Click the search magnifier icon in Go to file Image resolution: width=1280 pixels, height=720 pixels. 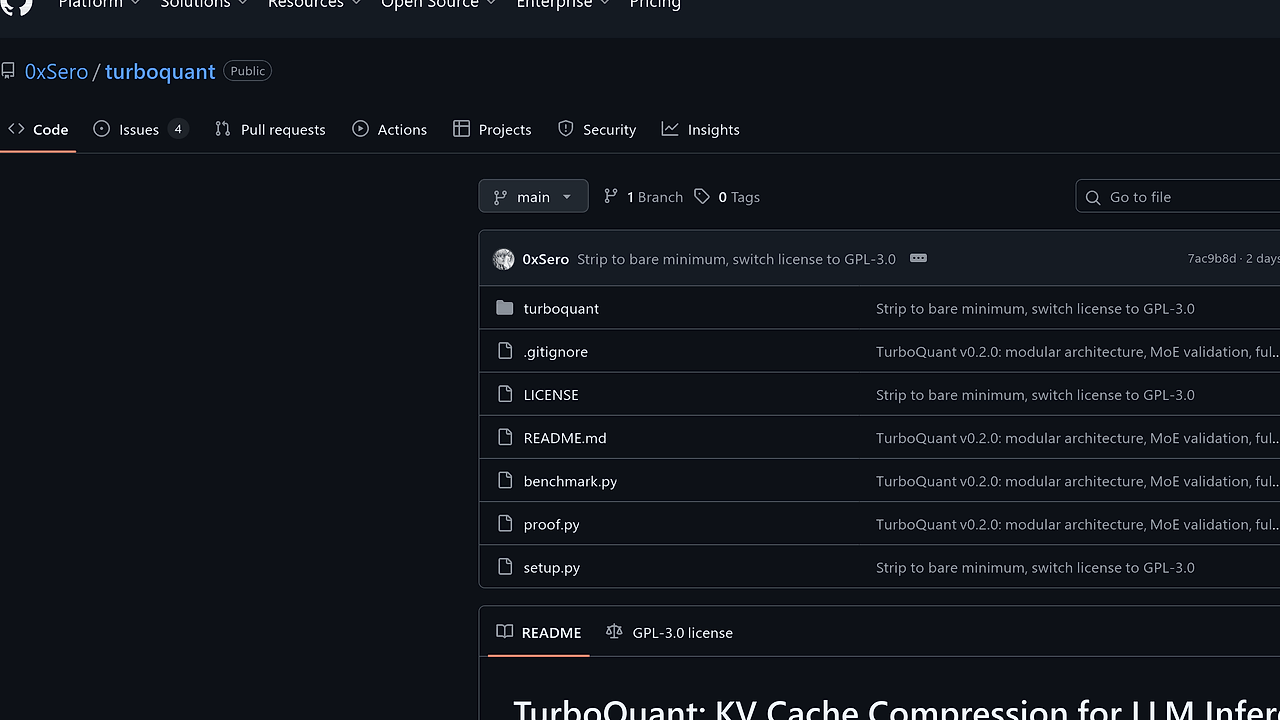(1093, 197)
